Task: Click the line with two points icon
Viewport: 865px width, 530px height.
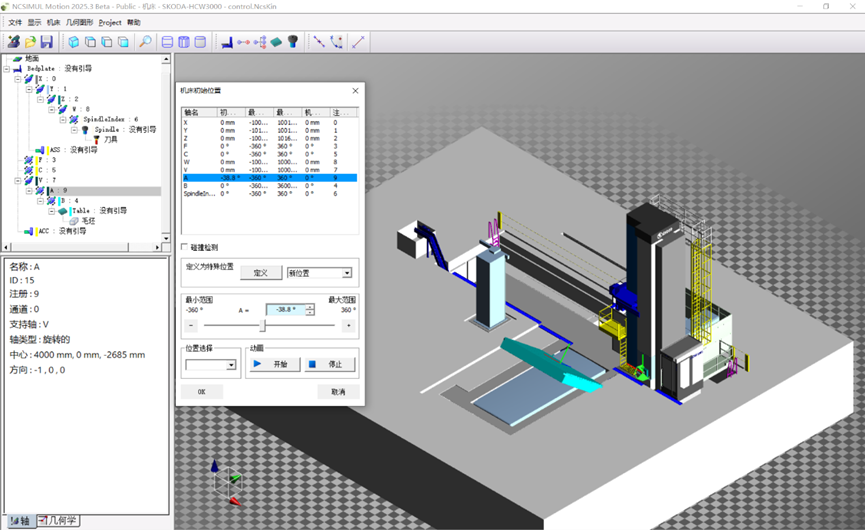Action: (319, 42)
